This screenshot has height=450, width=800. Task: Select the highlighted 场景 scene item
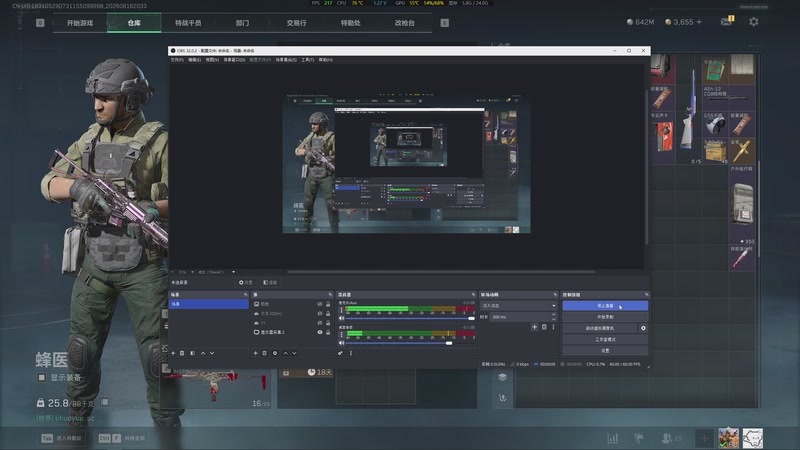(209, 304)
